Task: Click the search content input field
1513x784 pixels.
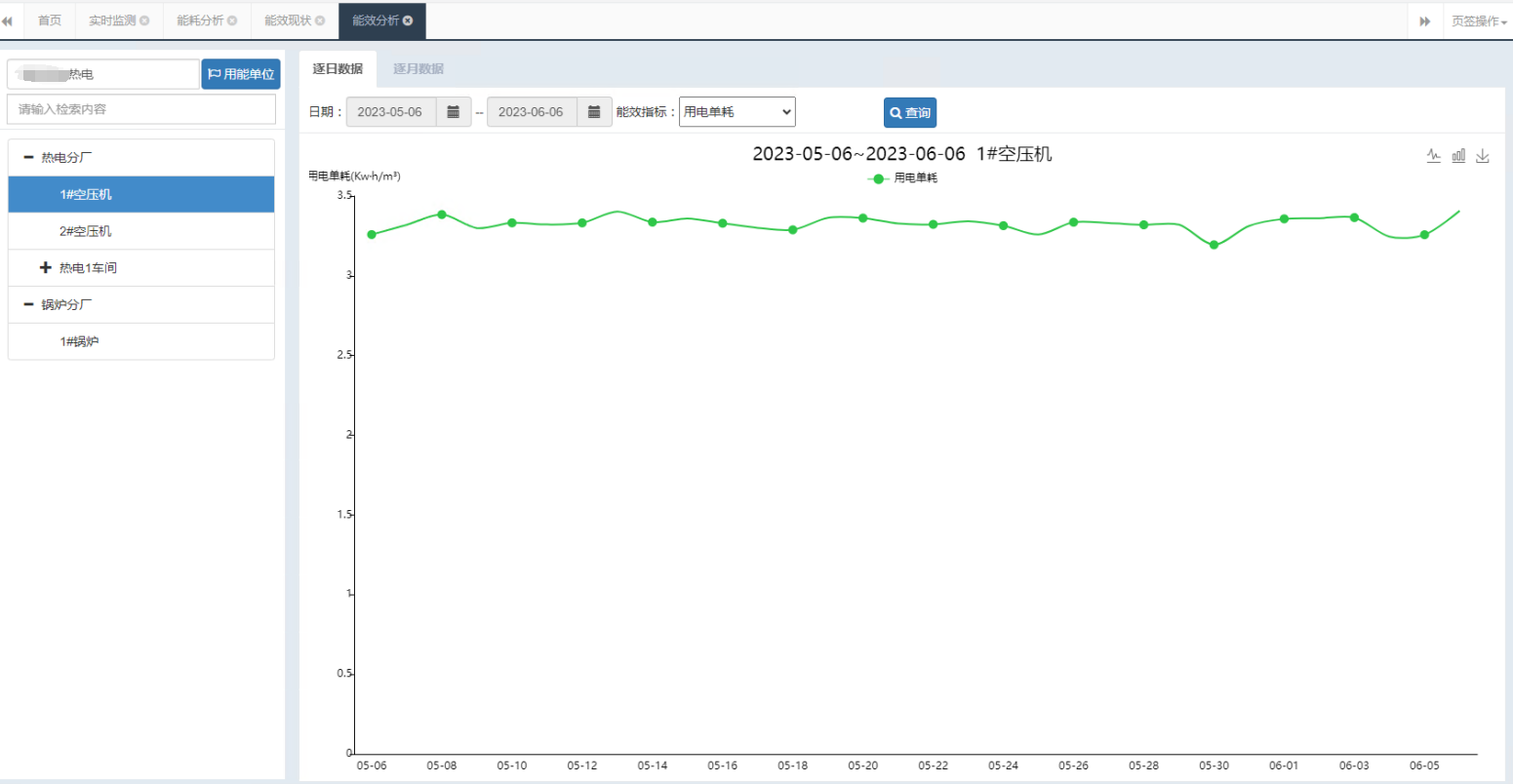Action: 141,109
